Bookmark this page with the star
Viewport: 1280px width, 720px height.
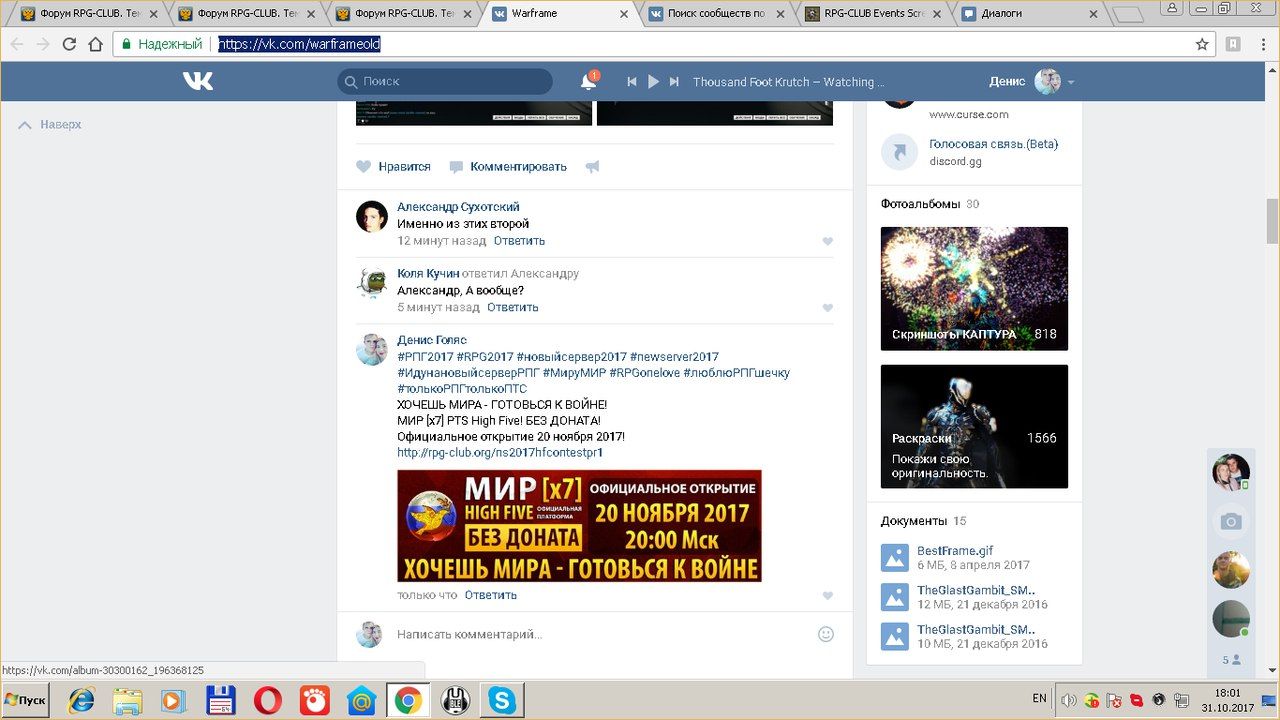pos(1202,44)
